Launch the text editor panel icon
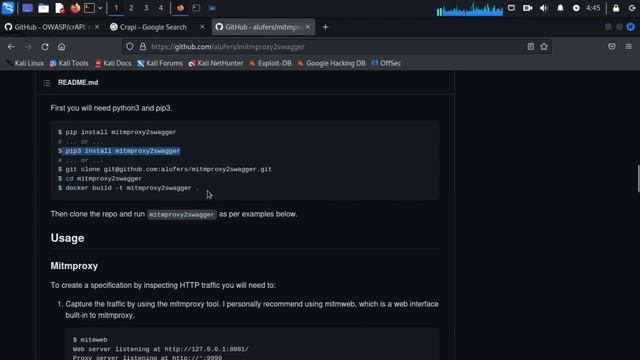This screenshot has width=640, height=360. (60, 8)
